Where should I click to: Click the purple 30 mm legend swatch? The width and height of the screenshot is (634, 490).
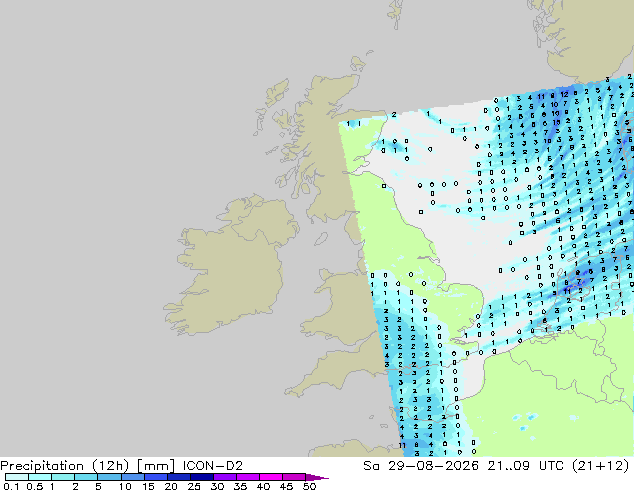point(225,477)
